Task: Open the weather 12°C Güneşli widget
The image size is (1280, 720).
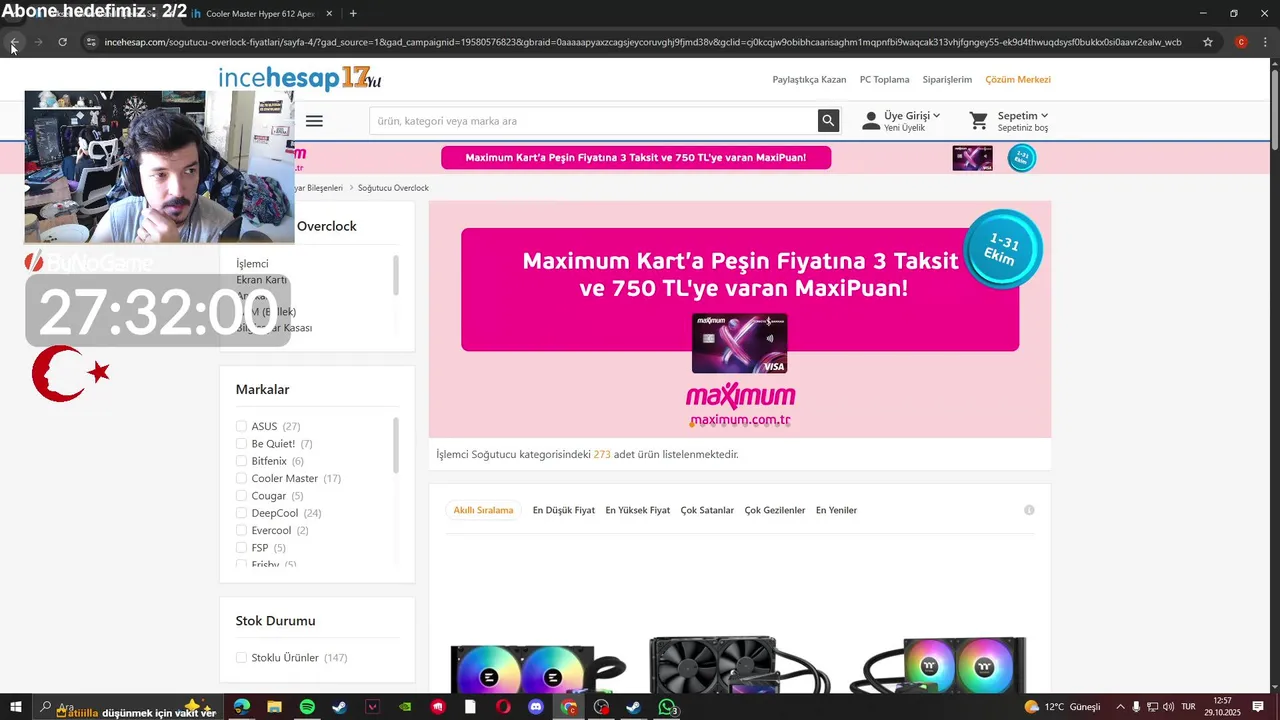Action: [x=1062, y=707]
